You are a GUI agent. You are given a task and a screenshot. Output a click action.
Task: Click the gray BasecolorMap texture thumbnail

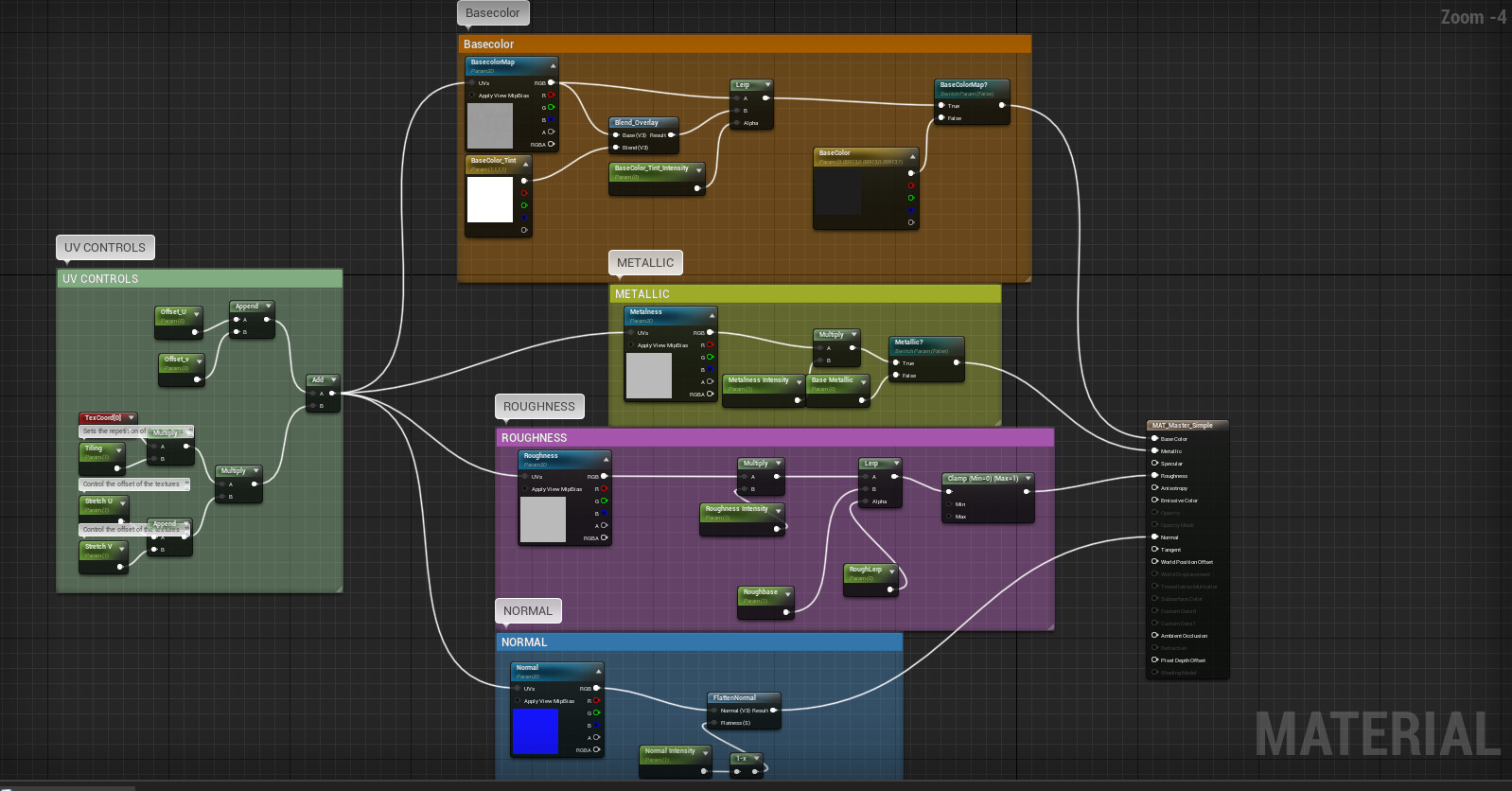click(x=490, y=126)
